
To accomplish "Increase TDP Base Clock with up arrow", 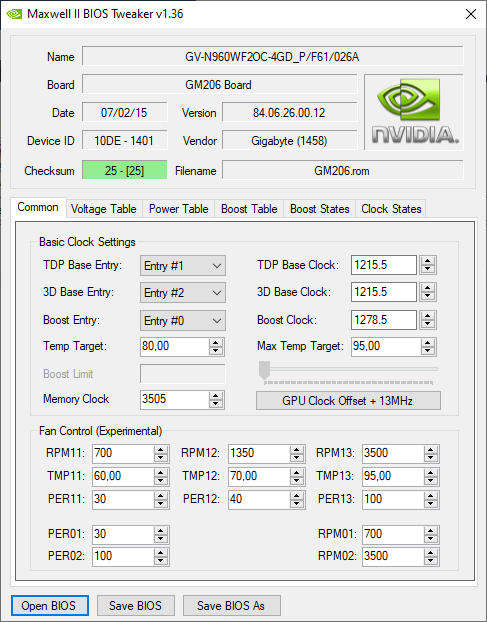I will (x=428, y=261).
